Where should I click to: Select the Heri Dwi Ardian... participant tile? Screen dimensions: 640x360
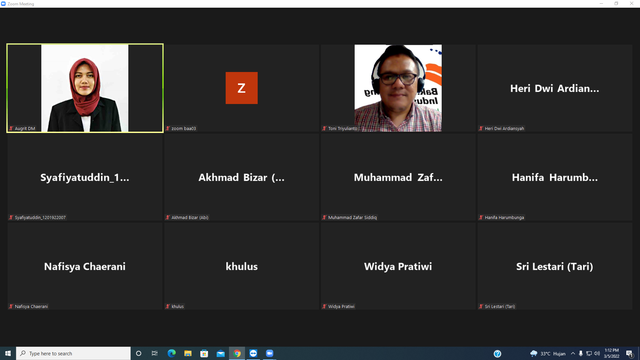[555, 88]
